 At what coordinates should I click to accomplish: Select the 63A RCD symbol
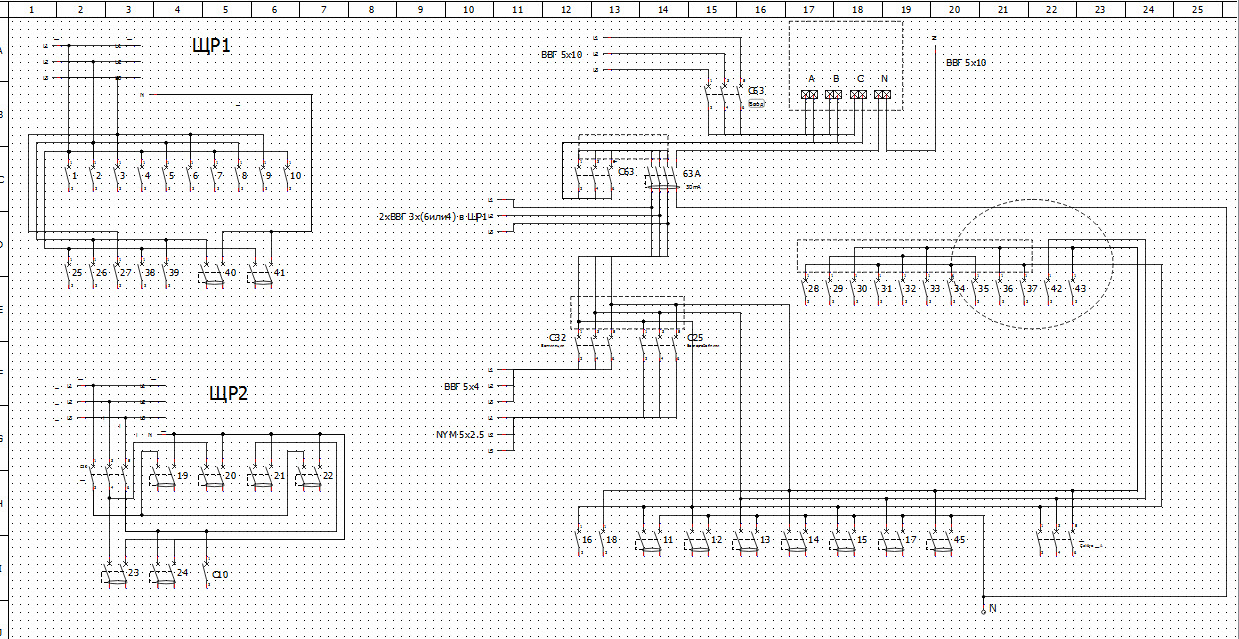point(660,176)
